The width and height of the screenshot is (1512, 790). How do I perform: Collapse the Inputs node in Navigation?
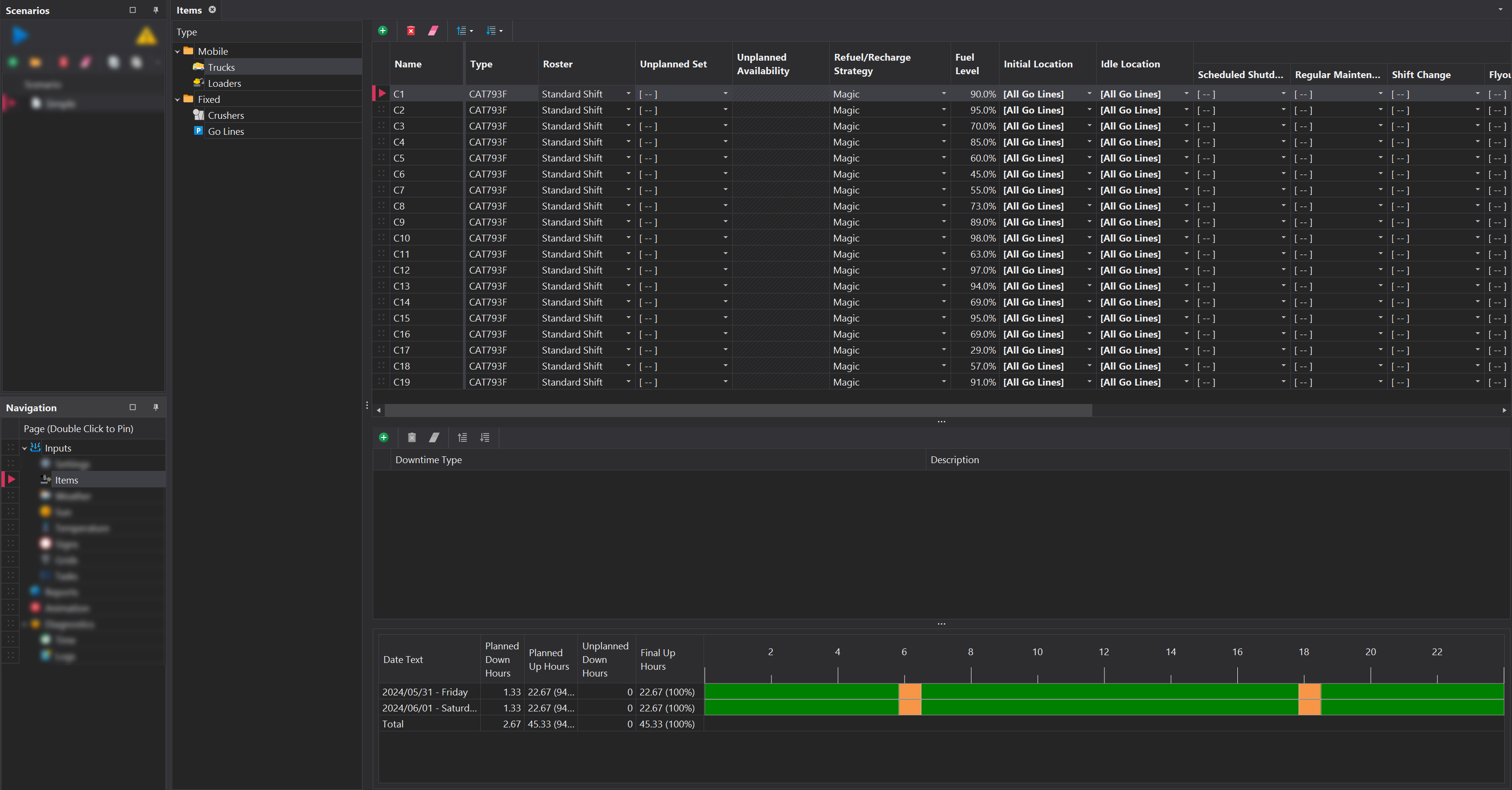pyautogui.click(x=25, y=448)
